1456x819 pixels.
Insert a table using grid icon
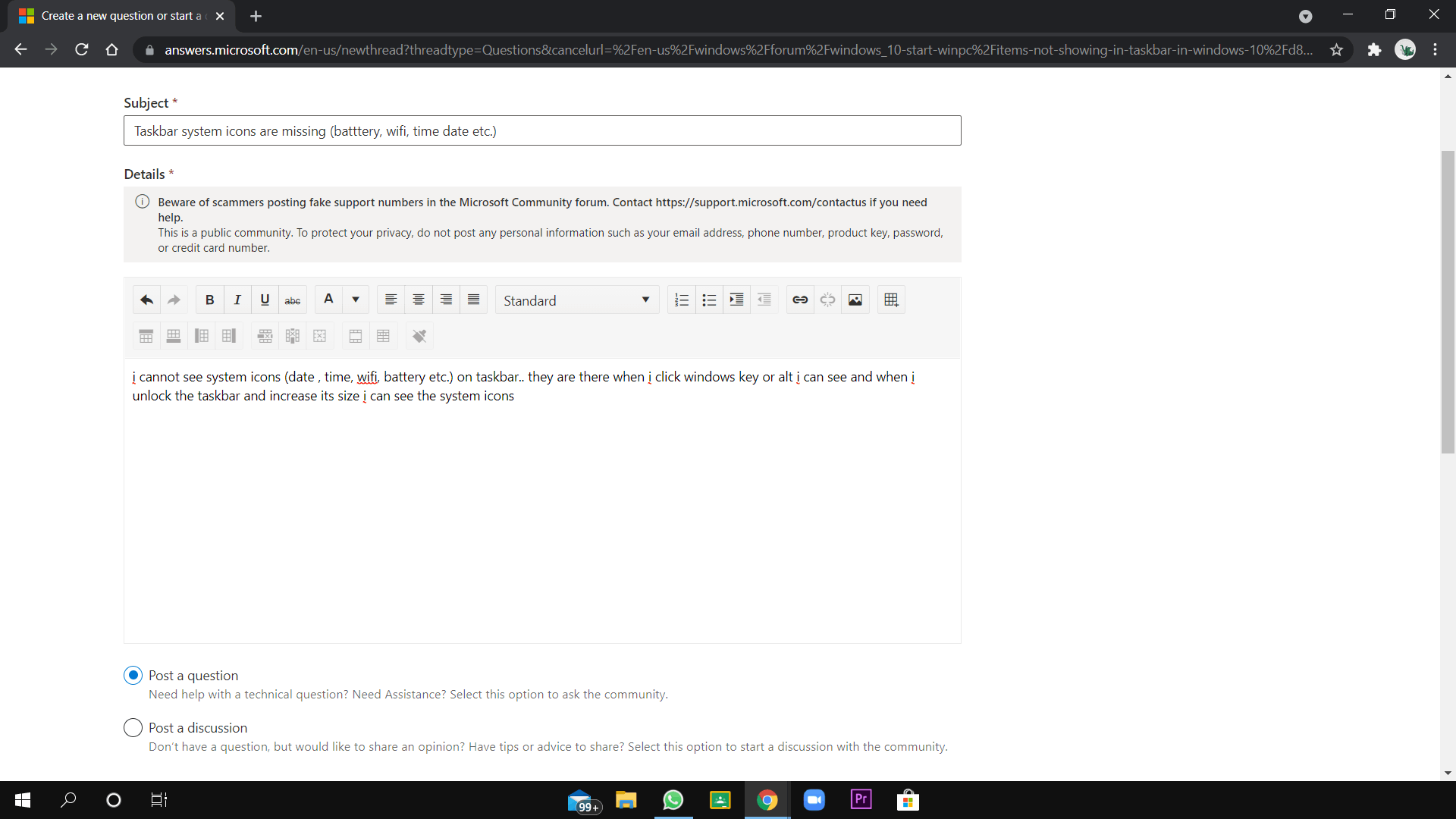(x=891, y=300)
